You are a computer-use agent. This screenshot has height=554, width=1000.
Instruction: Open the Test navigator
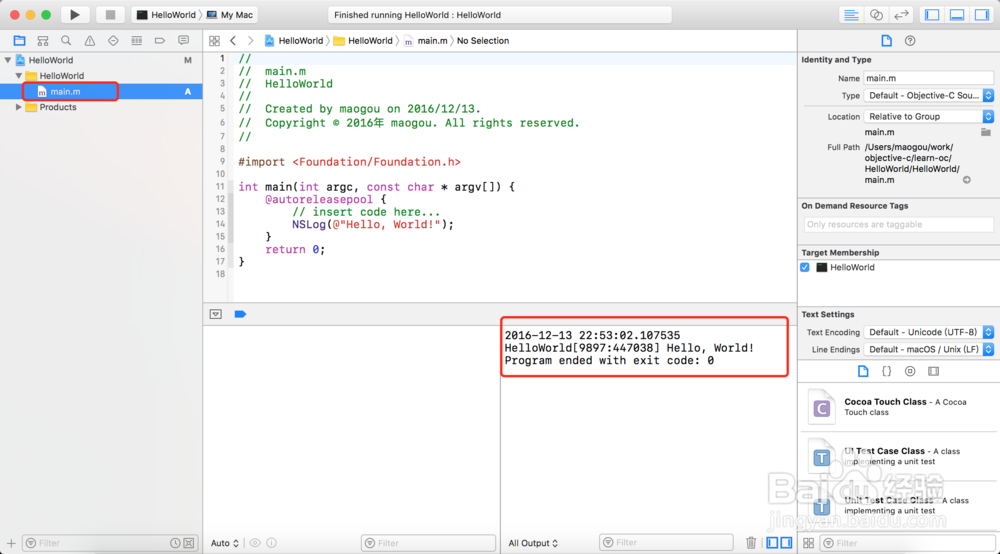point(113,41)
